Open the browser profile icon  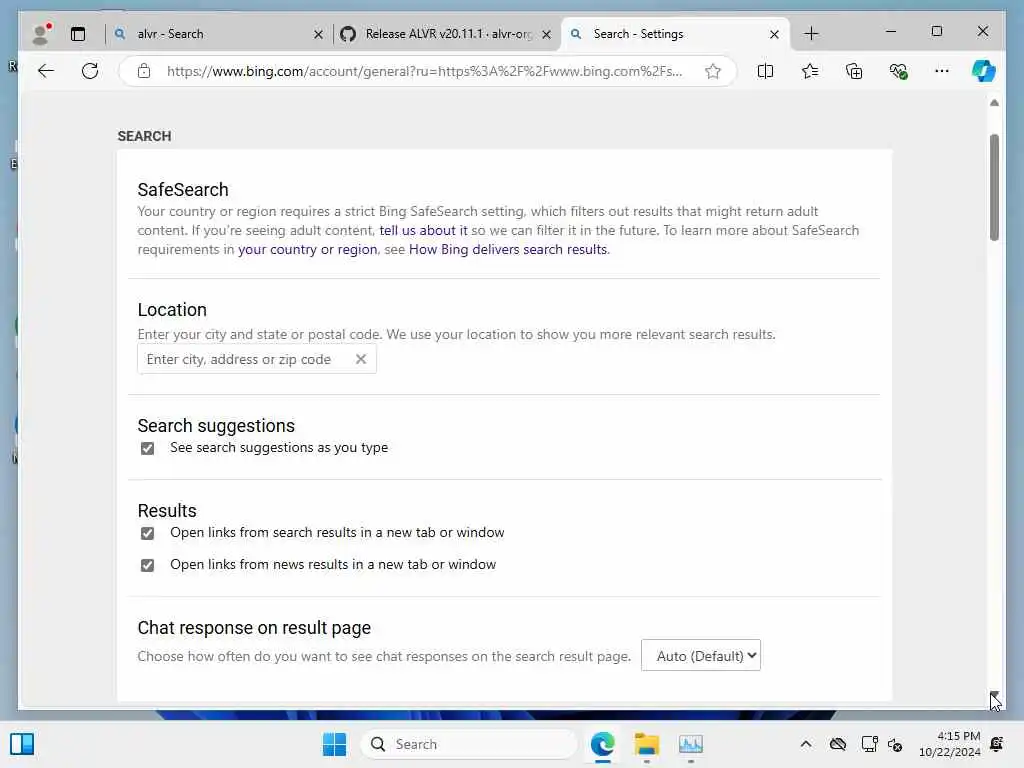[x=42, y=34]
